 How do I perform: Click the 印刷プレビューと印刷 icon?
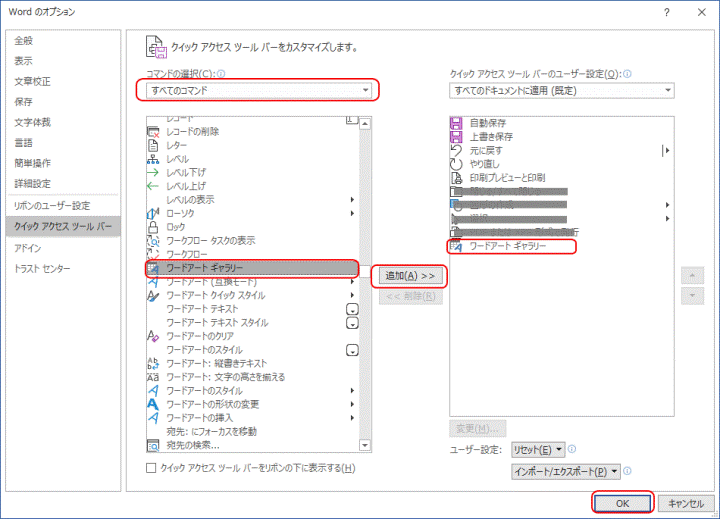click(456, 178)
